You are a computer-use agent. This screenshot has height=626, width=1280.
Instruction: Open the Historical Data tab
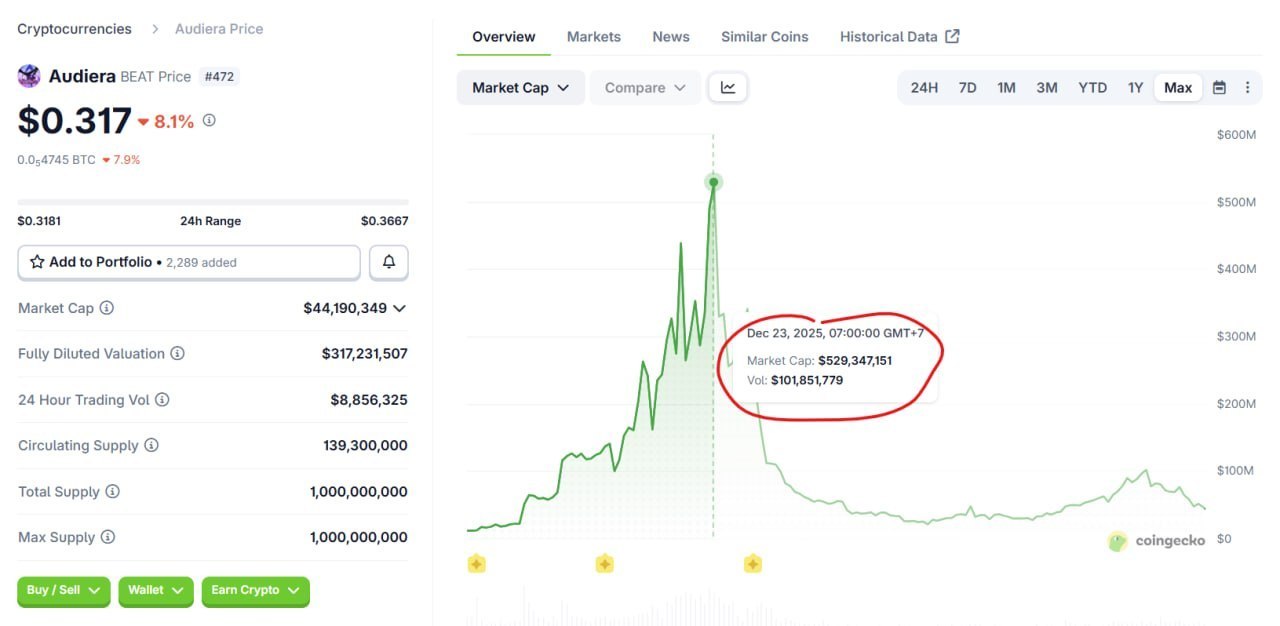click(889, 36)
